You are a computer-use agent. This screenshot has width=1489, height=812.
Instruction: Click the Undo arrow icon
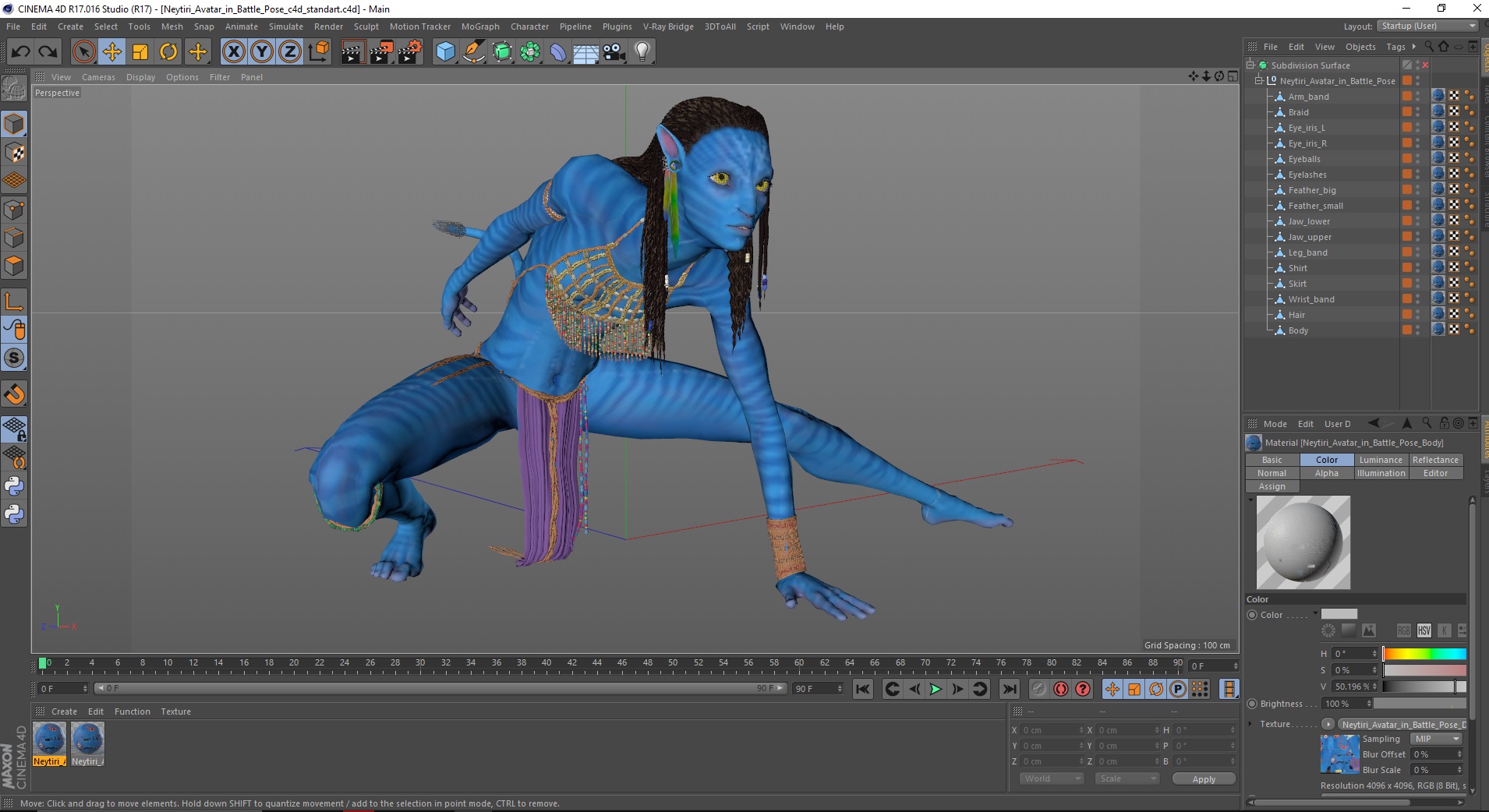[x=21, y=52]
